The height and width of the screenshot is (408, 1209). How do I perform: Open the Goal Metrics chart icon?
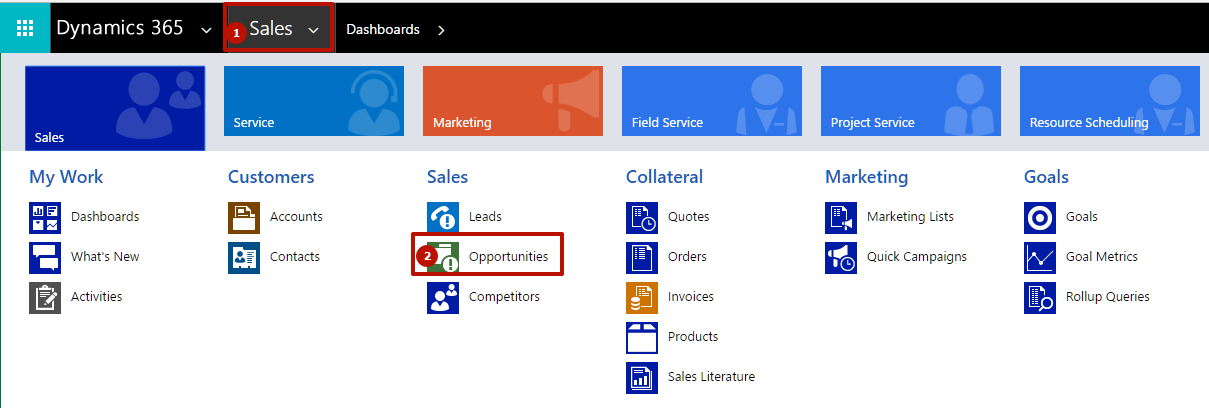point(1040,257)
